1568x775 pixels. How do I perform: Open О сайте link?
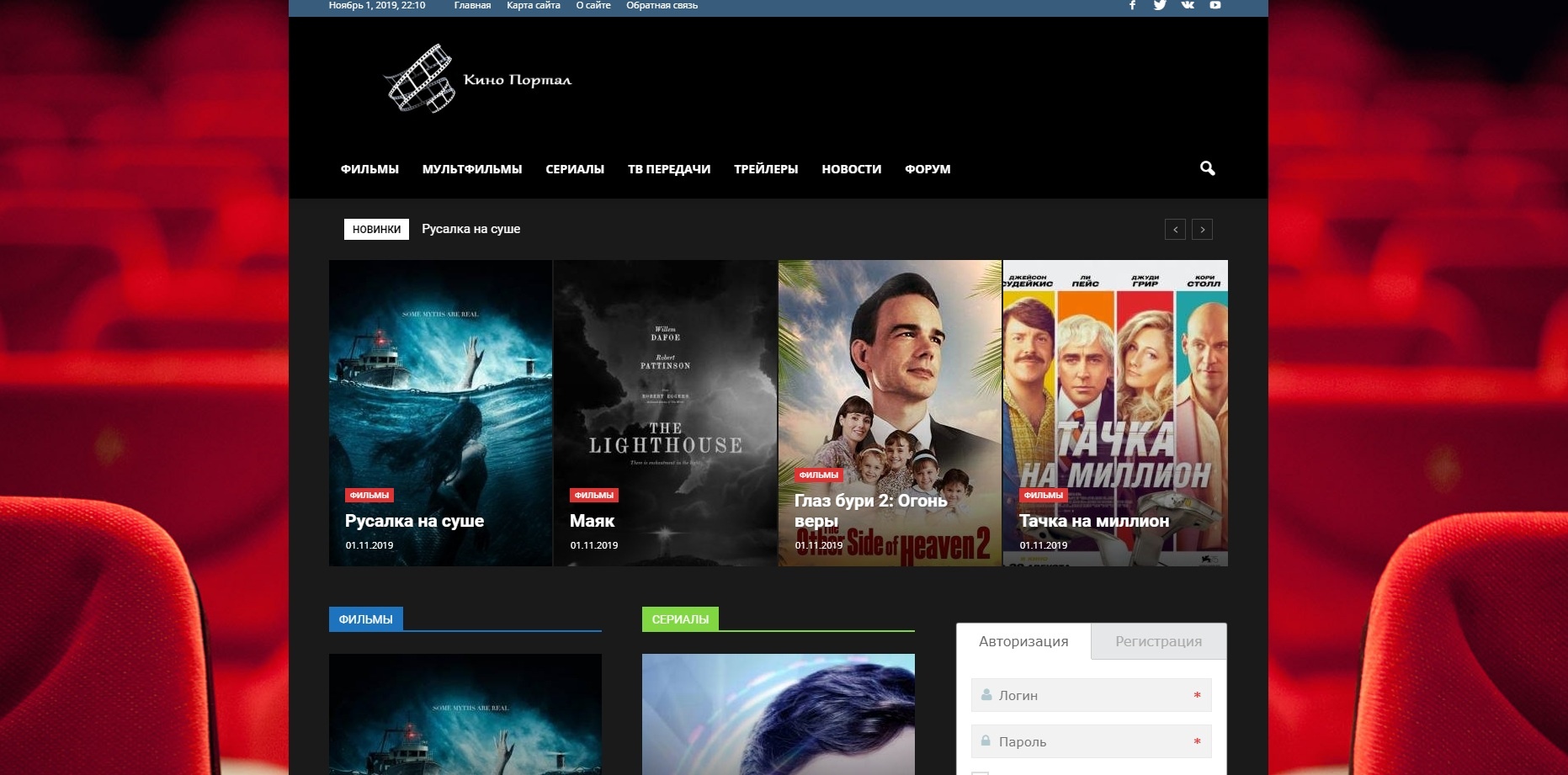(593, 5)
